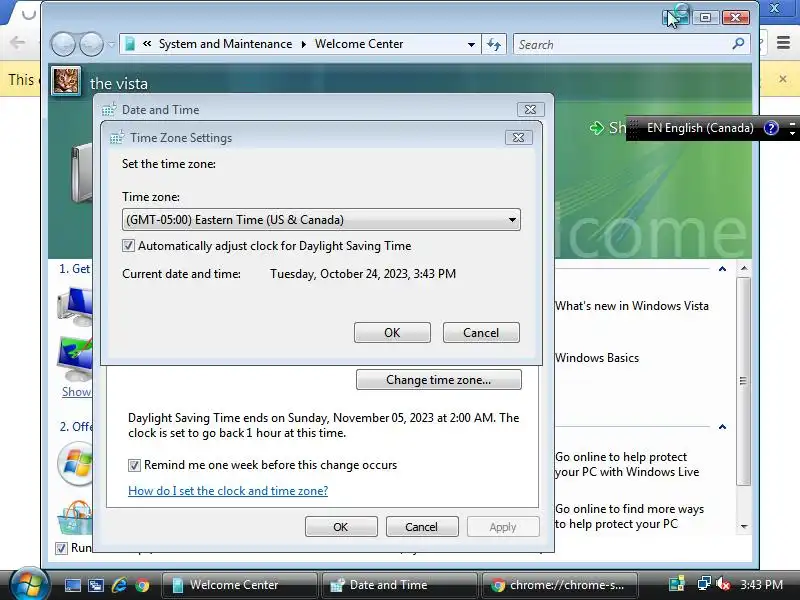Toggle Run at startup checkbox in Welcome Center

(61, 548)
